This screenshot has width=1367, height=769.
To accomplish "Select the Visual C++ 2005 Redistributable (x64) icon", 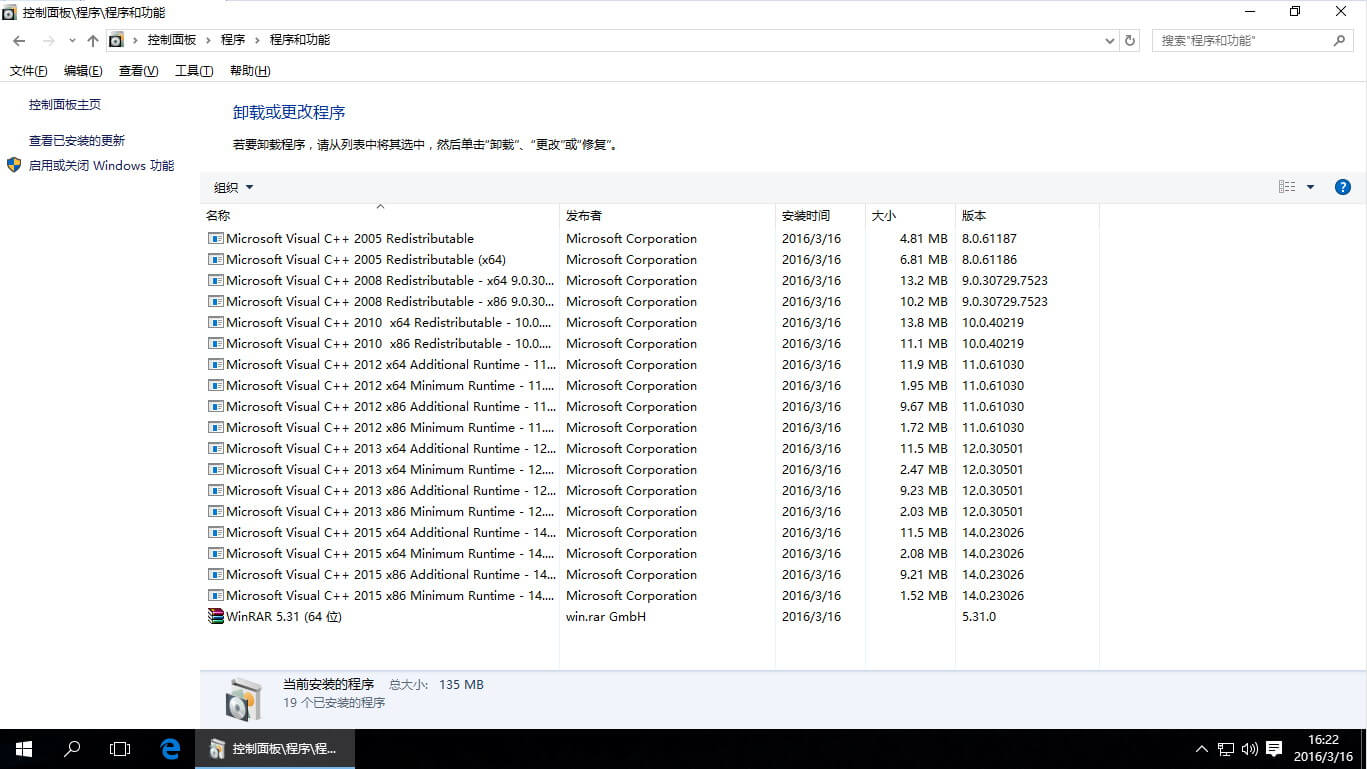I will click(216, 260).
